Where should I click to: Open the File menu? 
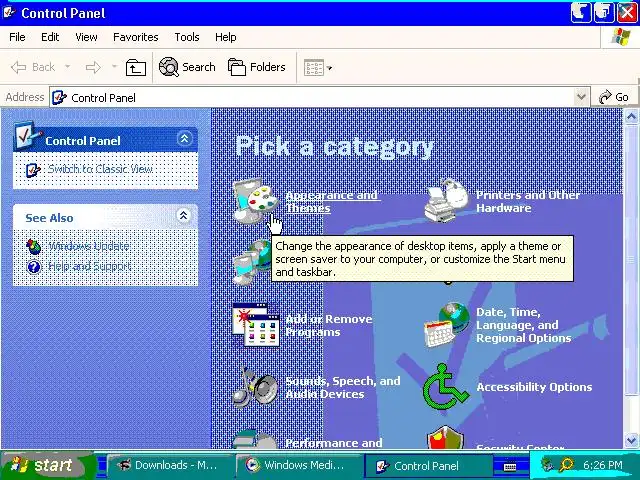coord(17,37)
